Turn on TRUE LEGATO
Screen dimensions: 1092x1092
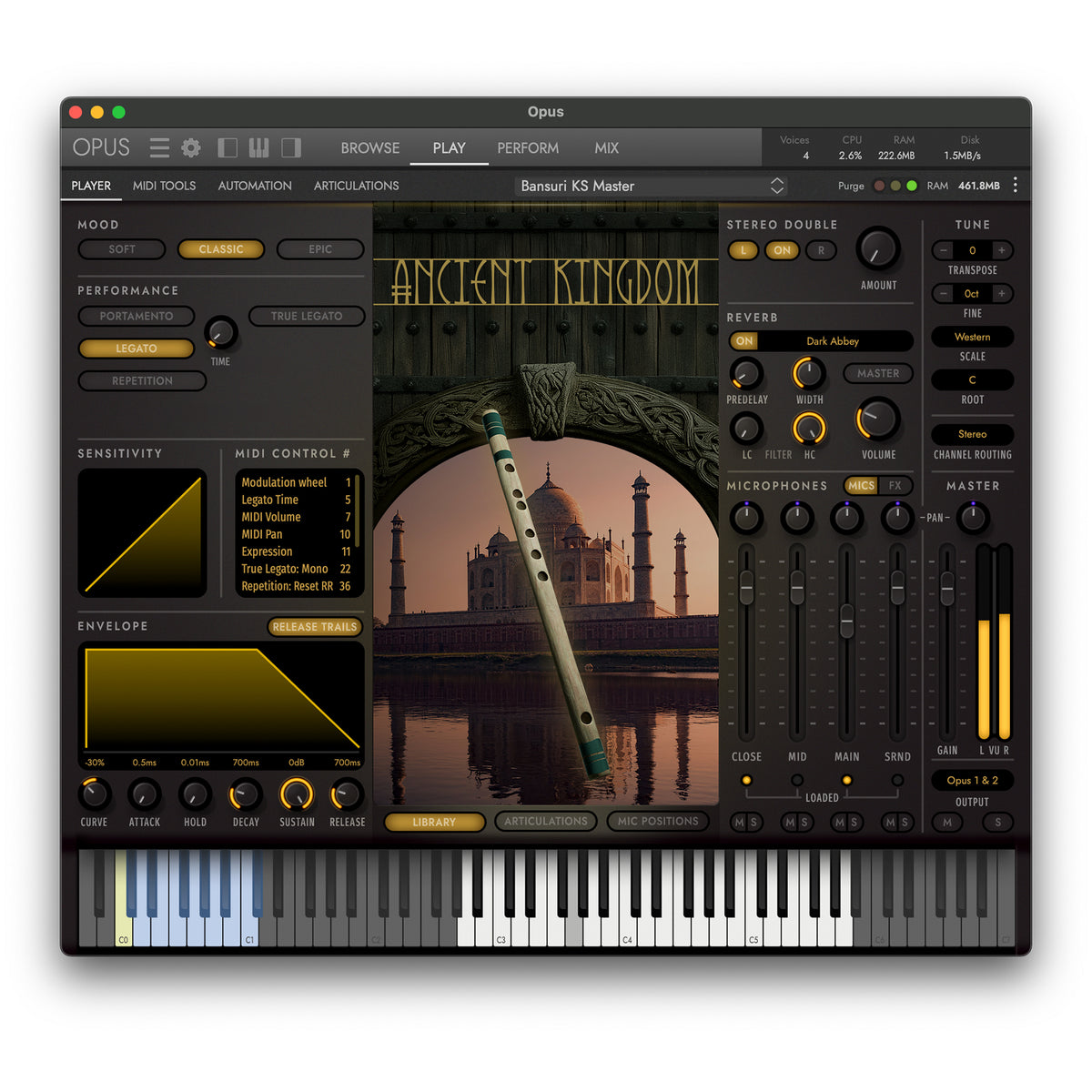307,316
